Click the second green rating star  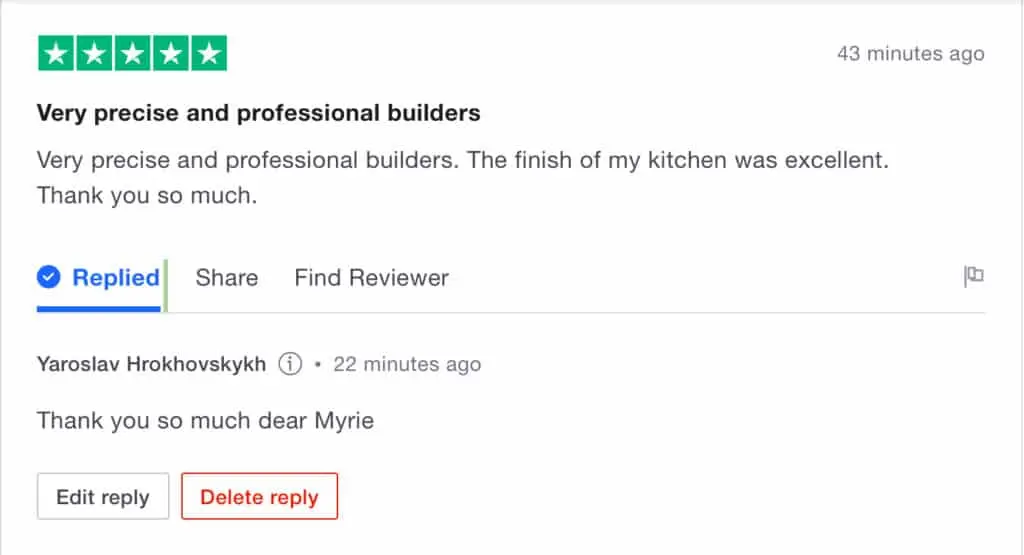(94, 53)
